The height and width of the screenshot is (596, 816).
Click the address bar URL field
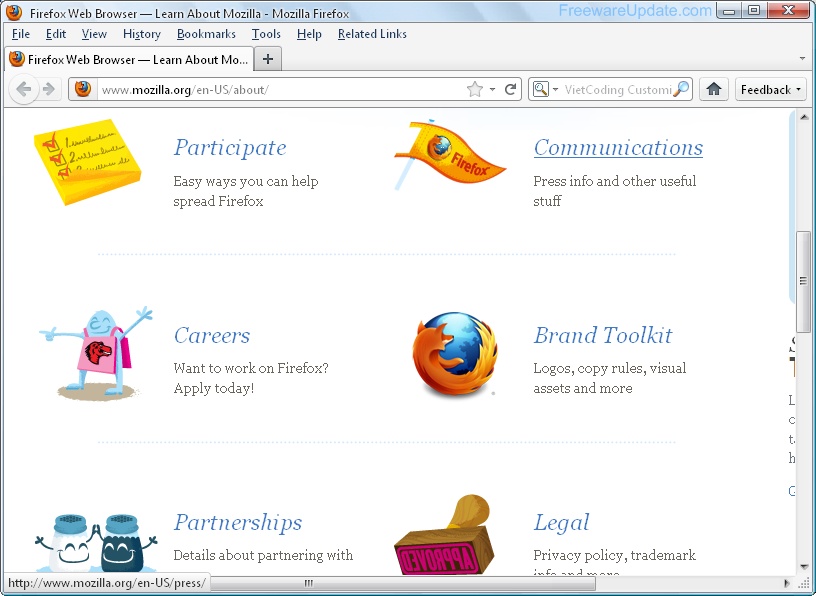tap(281, 90)
